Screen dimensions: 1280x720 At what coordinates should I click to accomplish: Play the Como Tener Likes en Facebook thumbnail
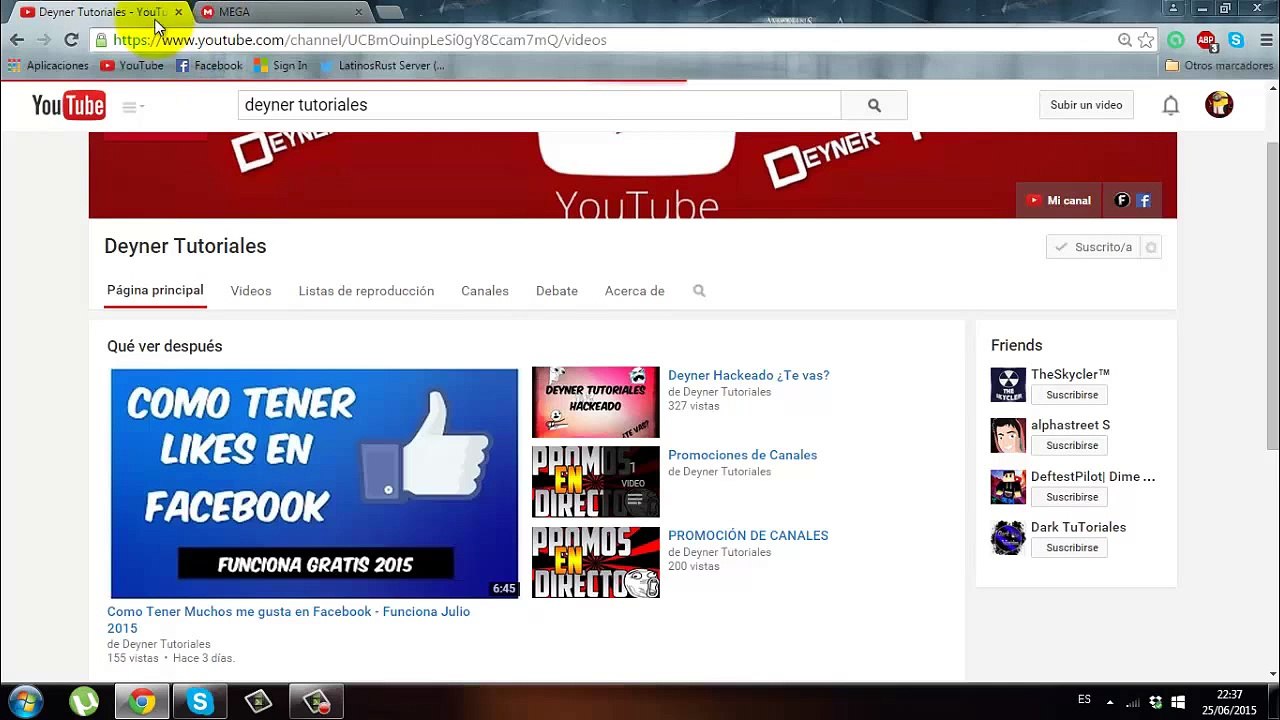click(314, 483)
